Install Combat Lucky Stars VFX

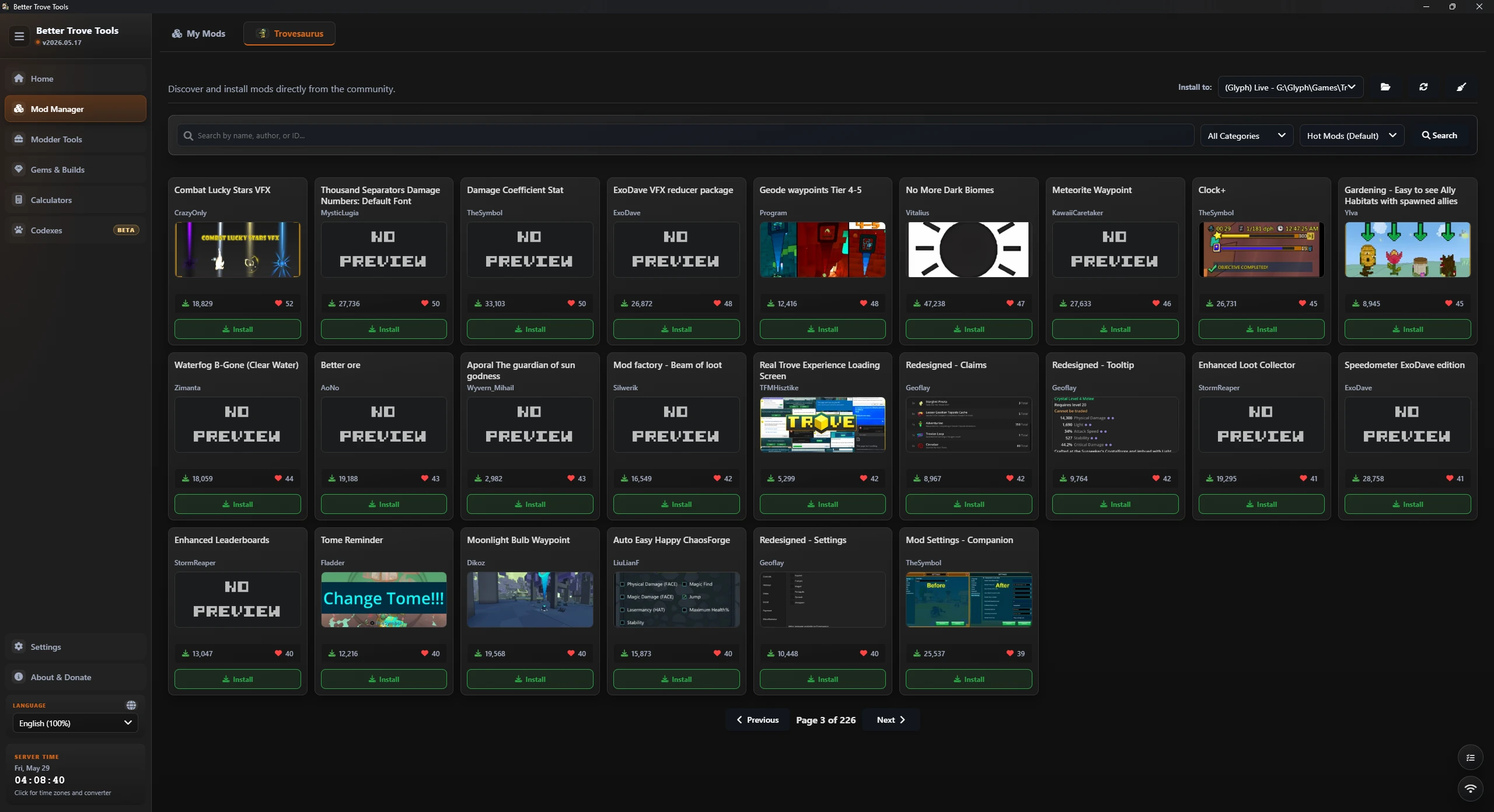click(238, 329)
